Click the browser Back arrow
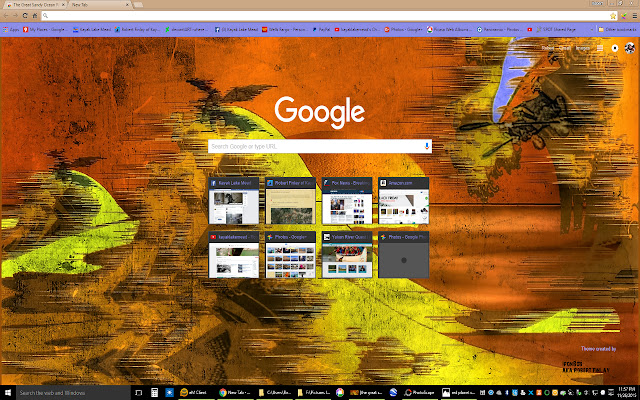640x400 pixels. tap(6, 16)
